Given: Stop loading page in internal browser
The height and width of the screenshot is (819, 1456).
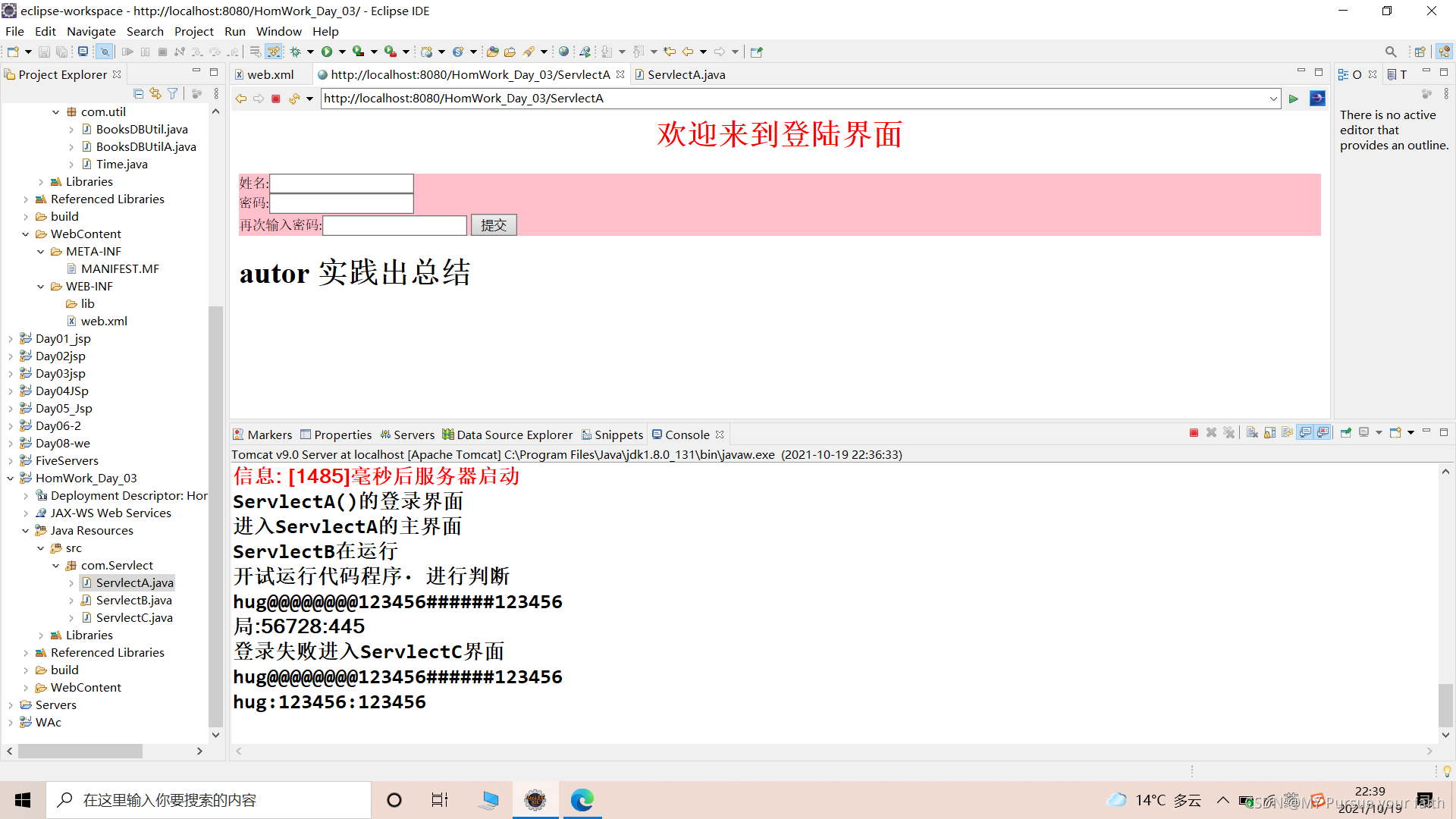Looking at the screenshot, I should point(276,99).
